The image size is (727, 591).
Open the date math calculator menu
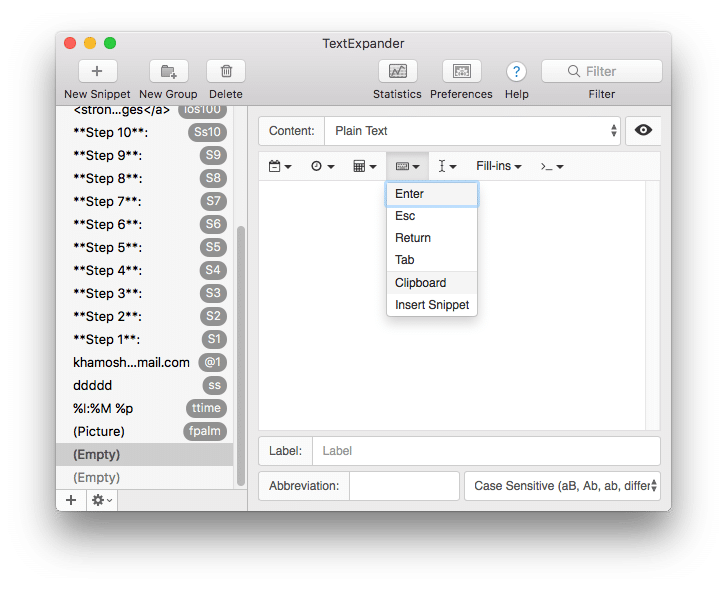(364, 166)
